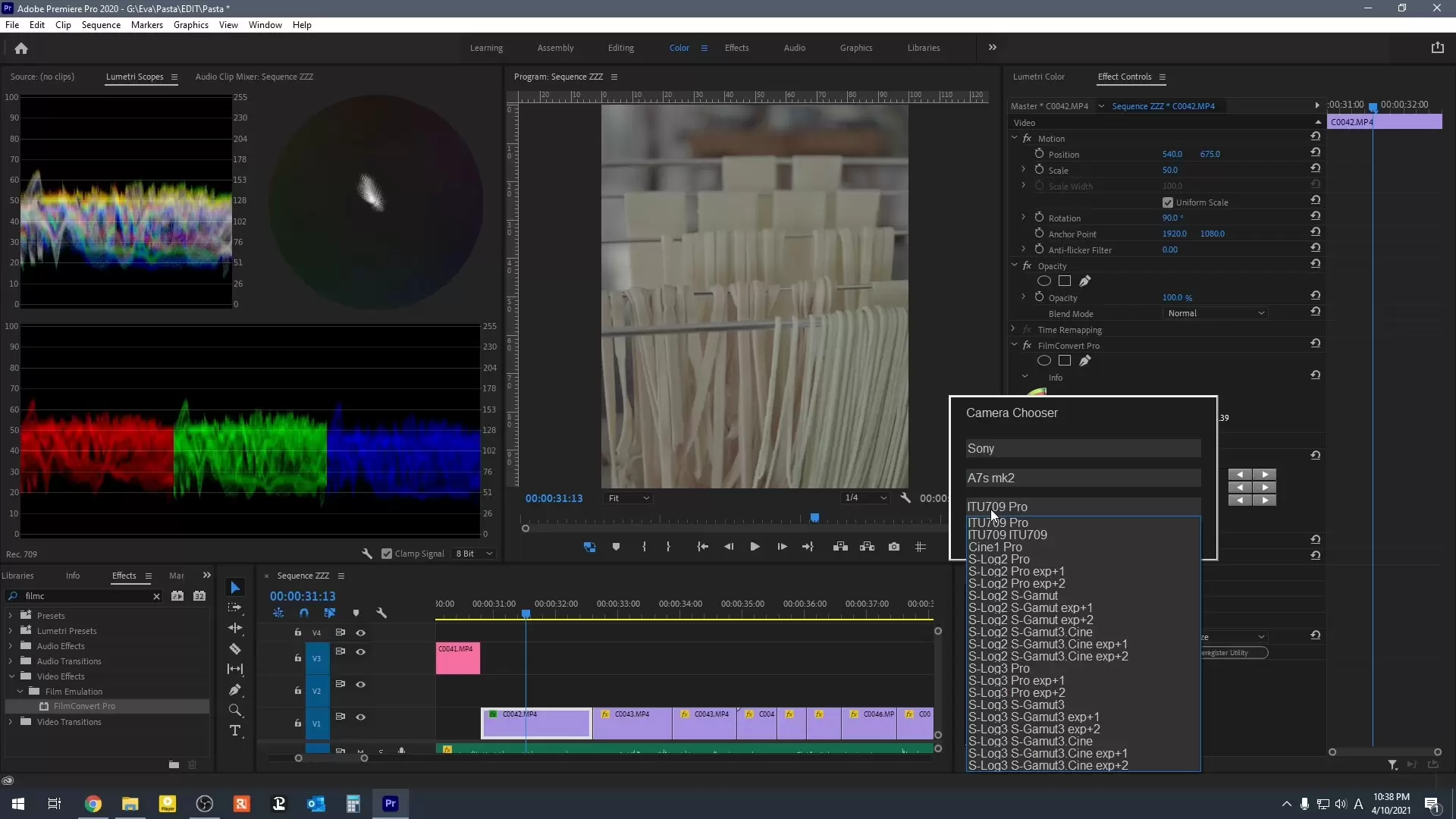Select the Razor tool
The width and height of the screenshot is (1456, 819).
click(235, 649)
